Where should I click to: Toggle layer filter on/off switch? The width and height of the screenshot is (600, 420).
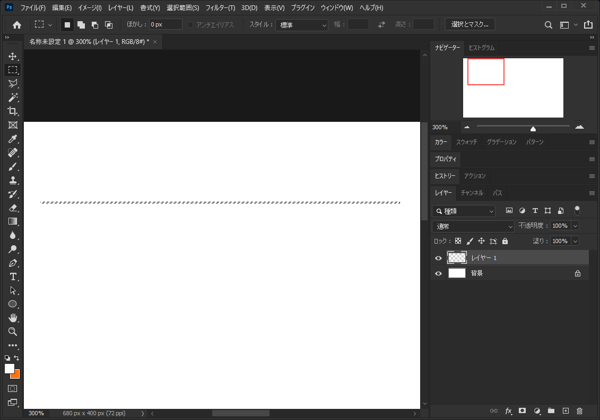(577, 210)
